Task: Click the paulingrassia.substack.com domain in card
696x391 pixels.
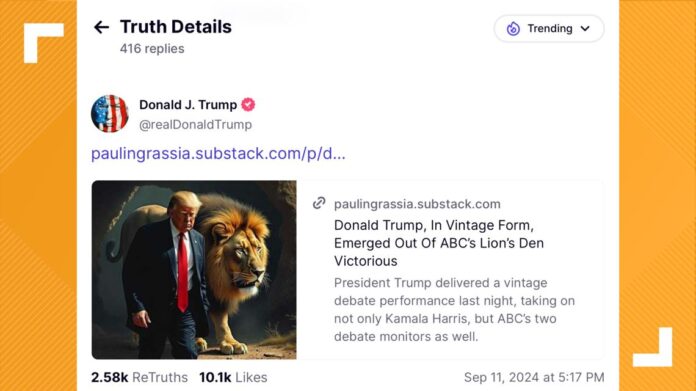Action: (417, 204)
